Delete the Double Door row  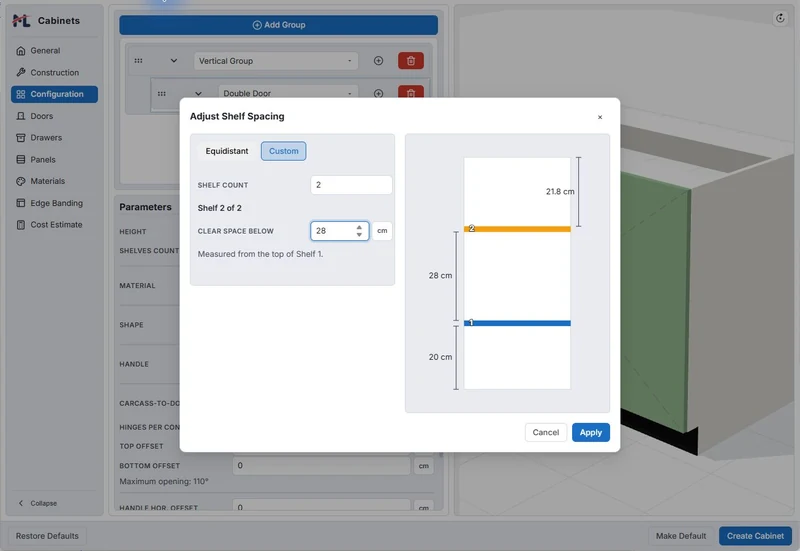pos(411,92)
